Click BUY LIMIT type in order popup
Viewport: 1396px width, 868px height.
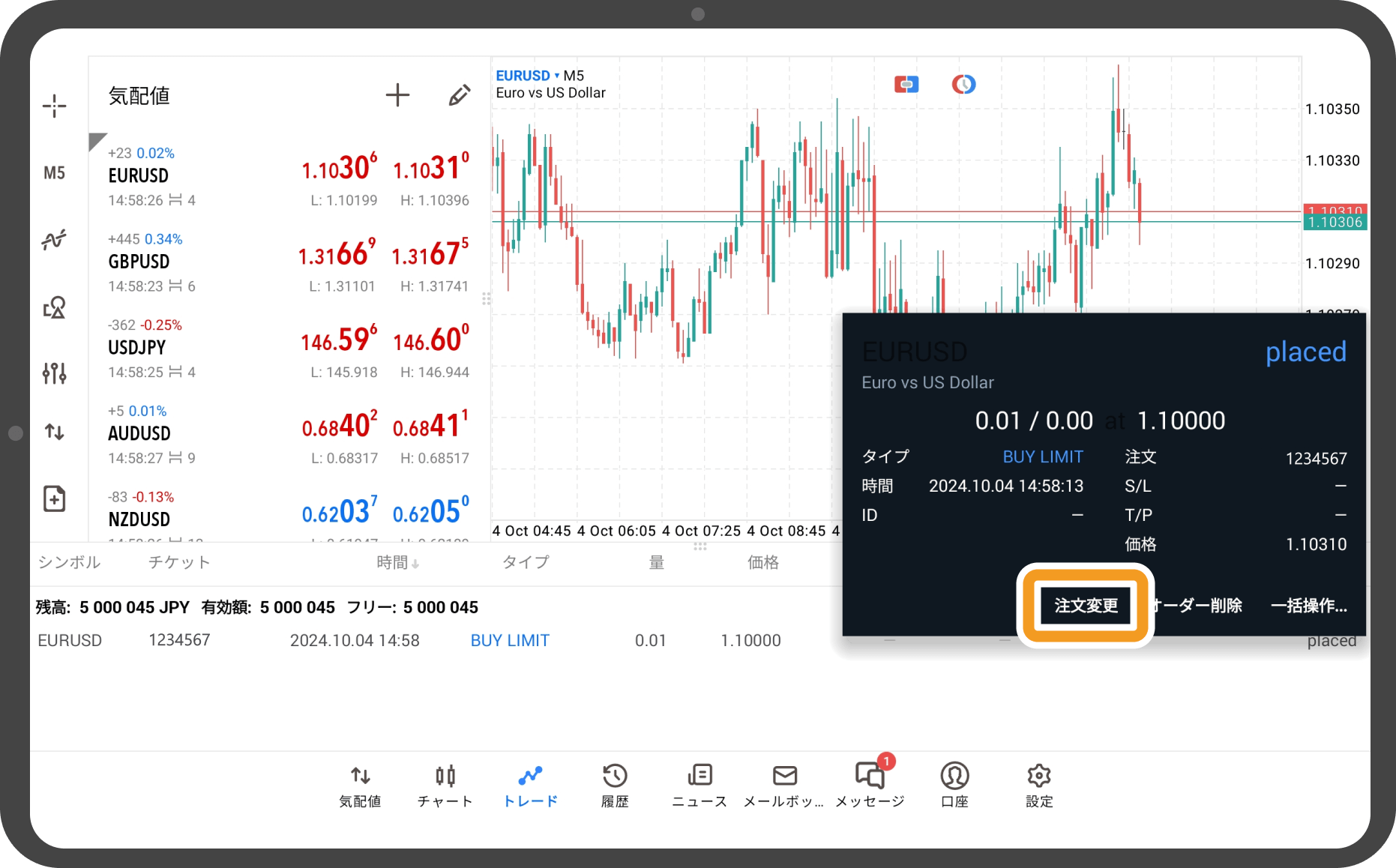click(x=1043, y=456)
